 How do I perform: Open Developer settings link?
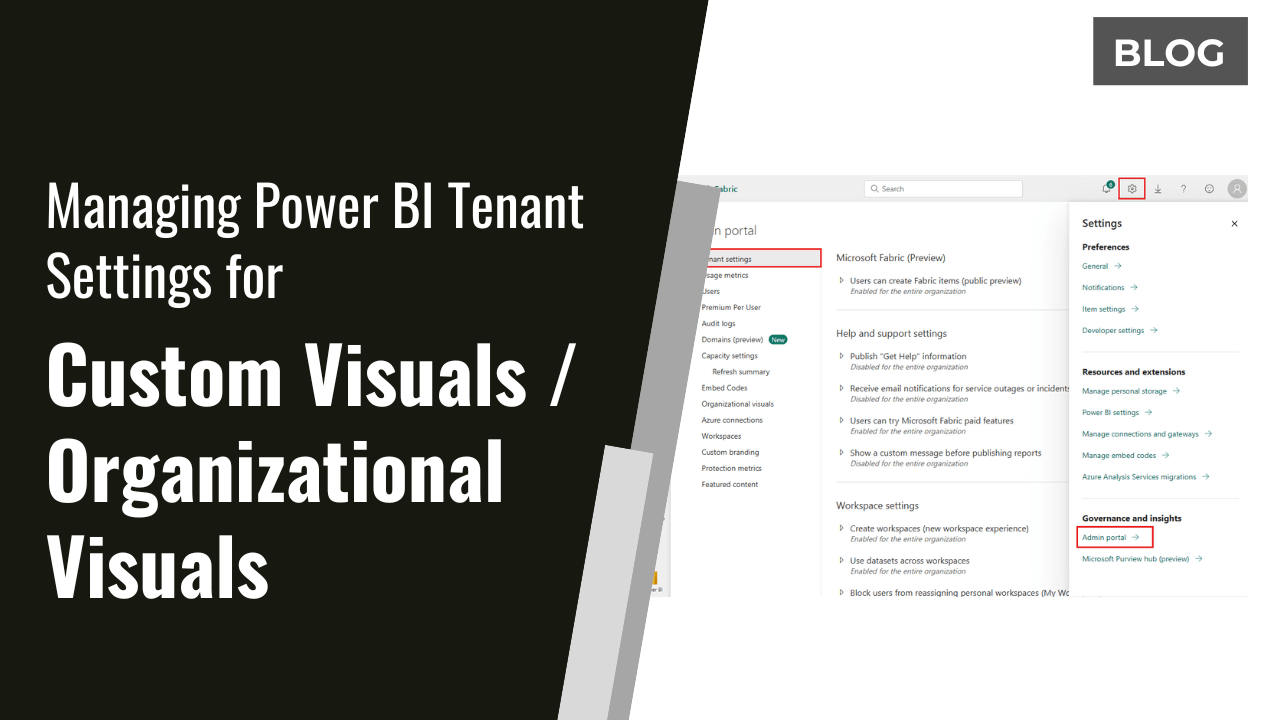tap(1120, 330)
